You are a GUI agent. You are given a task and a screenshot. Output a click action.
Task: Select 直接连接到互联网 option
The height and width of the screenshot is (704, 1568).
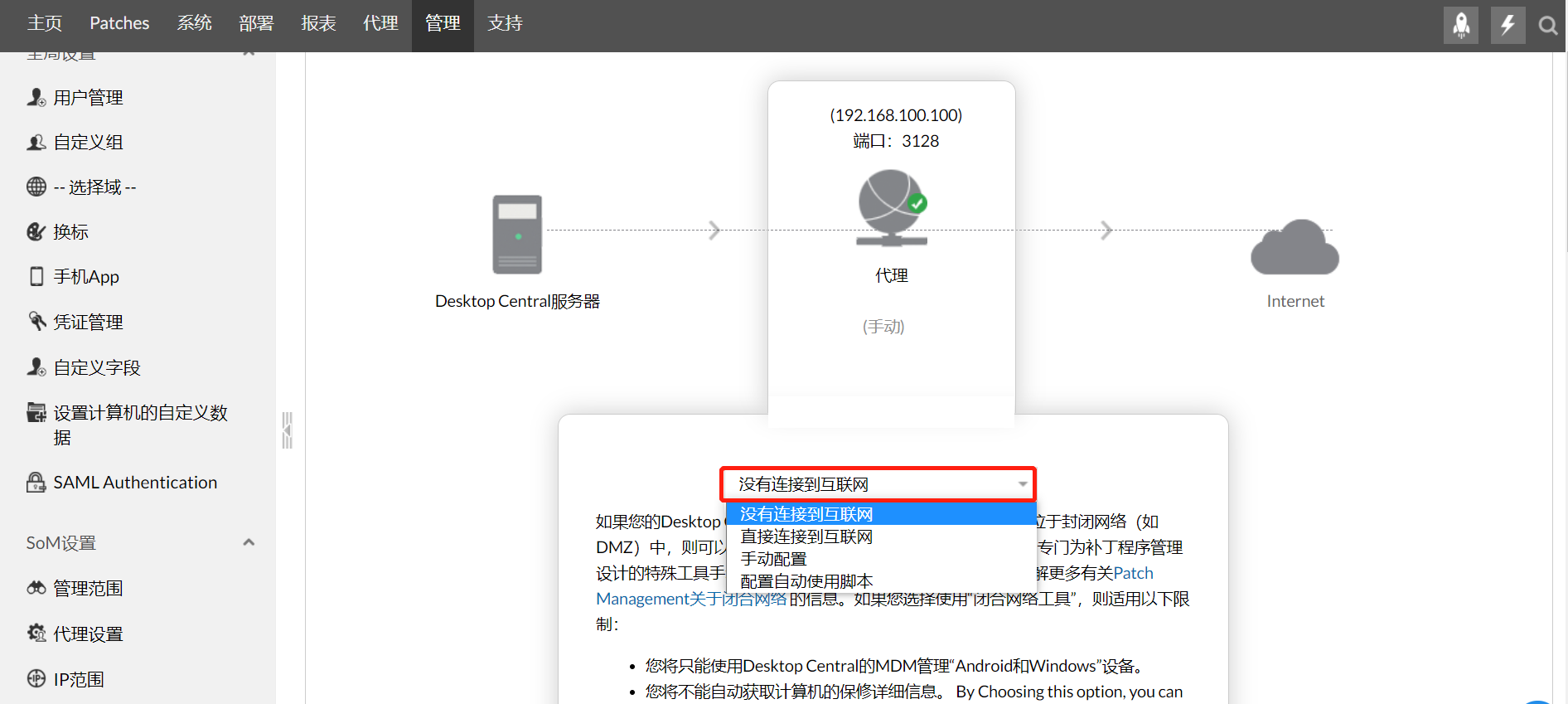881,536
